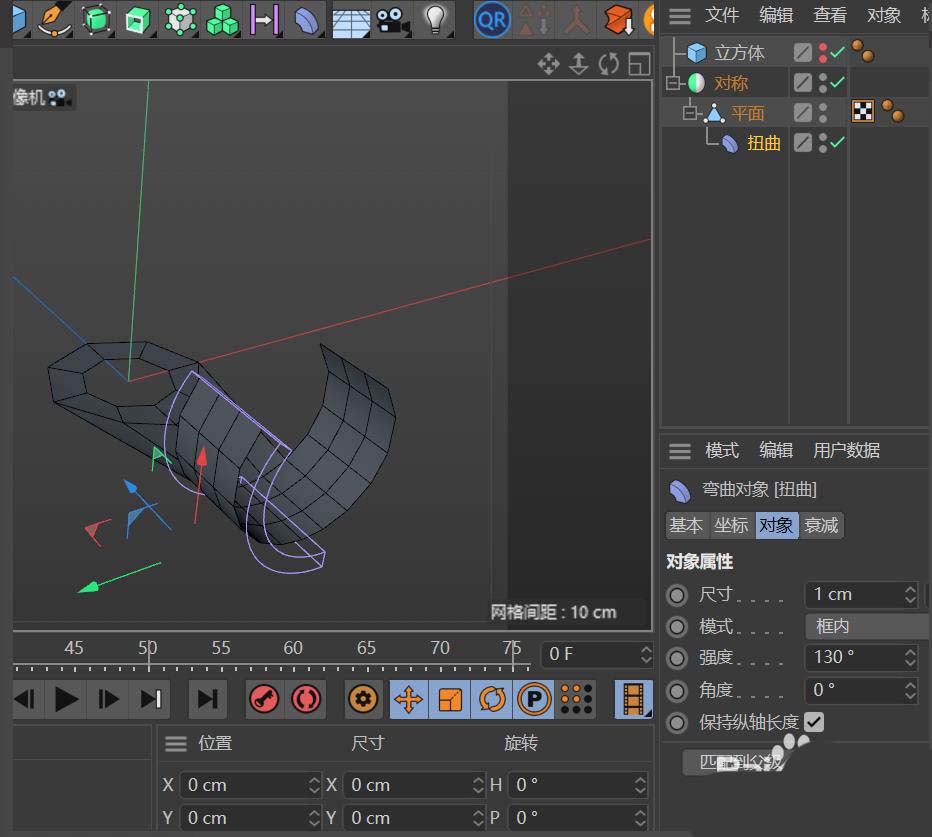Viewport: 932px width, 837px height.
Task: Toggle the 保持纵轴长度 checkbox
Action: point(814,722)
